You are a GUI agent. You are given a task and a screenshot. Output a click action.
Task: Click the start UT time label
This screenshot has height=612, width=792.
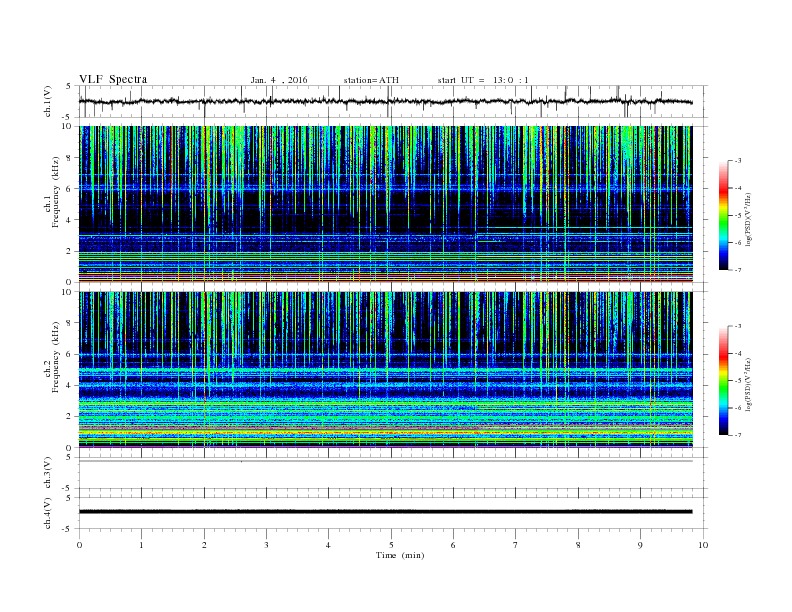pos(483,79)
